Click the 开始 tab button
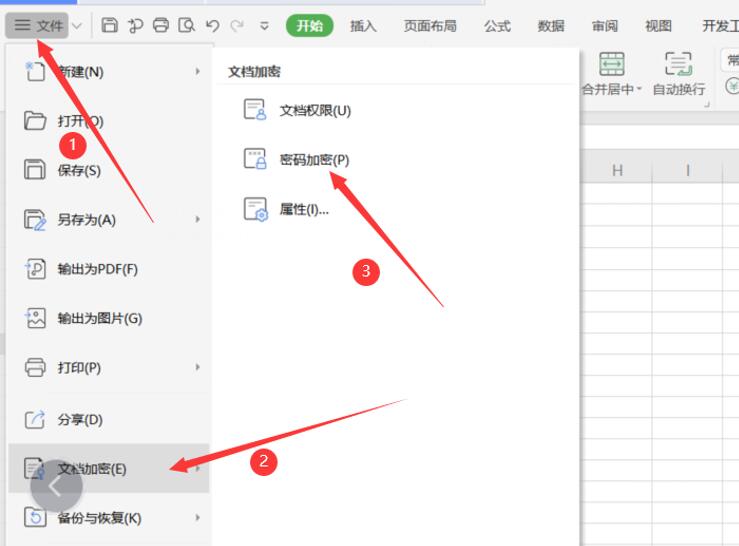The width and height of the screenshot is (739, 546). [x=309, y=26]
